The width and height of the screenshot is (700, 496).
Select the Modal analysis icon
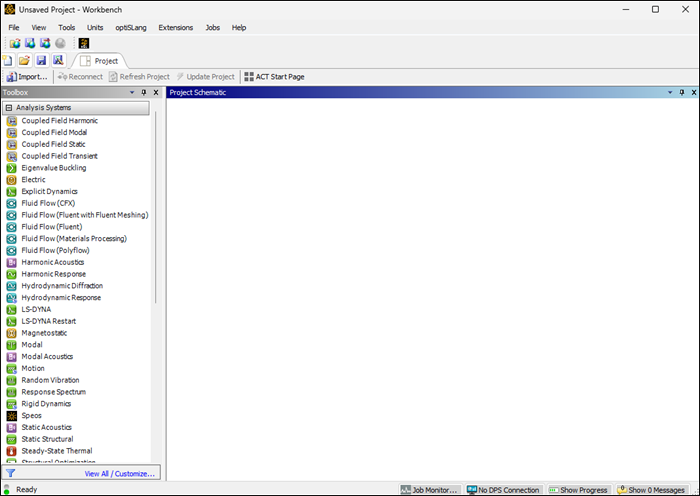pos(12,345)
